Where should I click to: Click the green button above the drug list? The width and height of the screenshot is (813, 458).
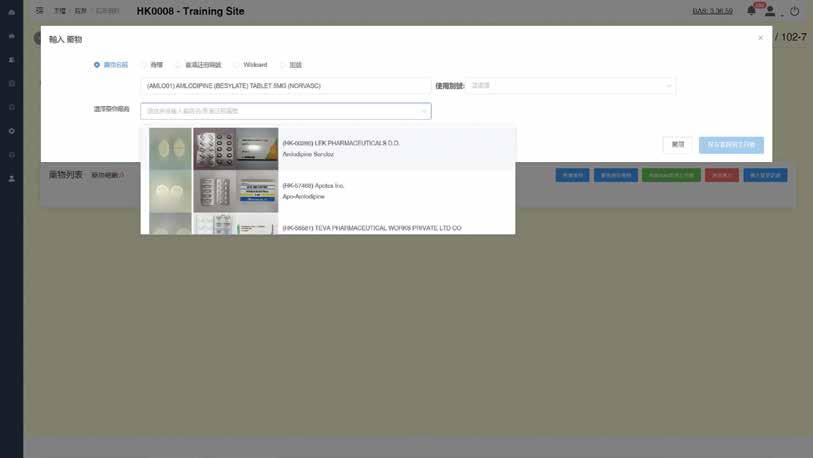click(671, 175)
